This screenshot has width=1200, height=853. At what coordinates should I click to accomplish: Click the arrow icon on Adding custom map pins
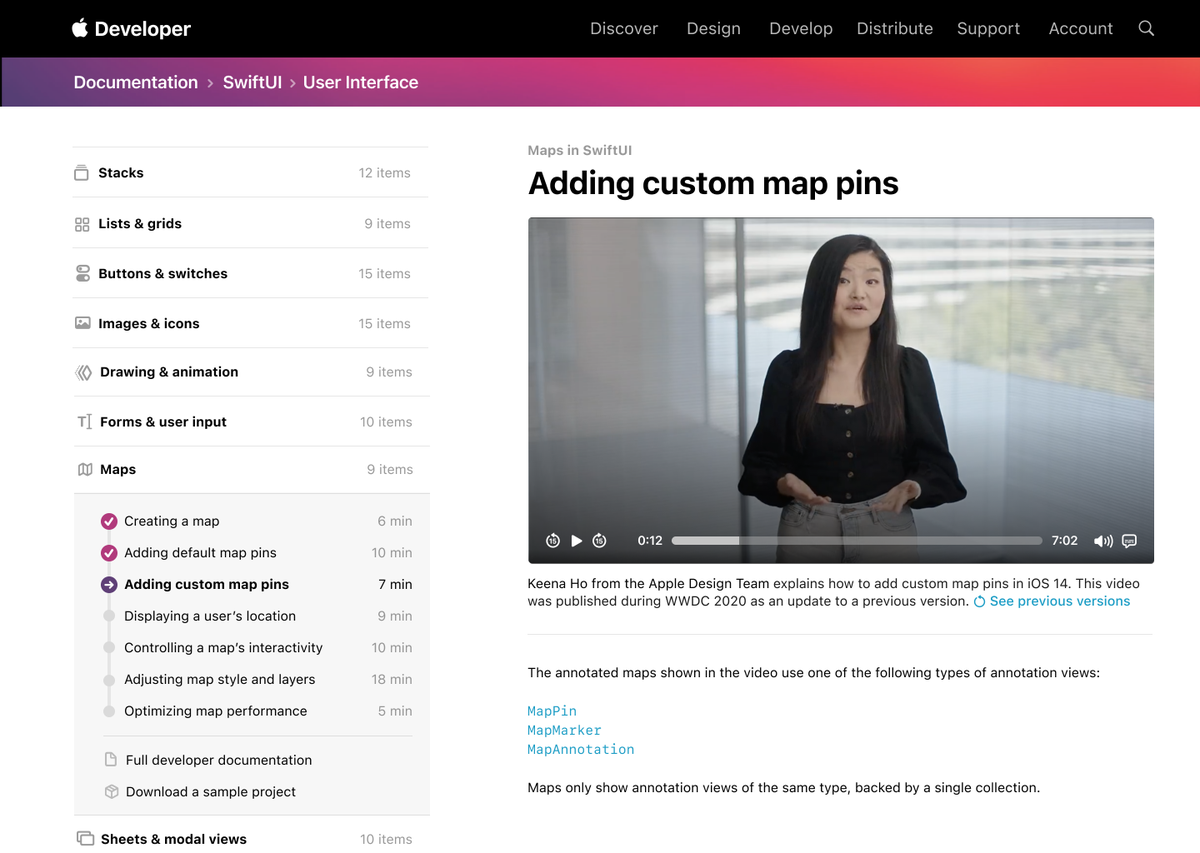click(109, 585)
